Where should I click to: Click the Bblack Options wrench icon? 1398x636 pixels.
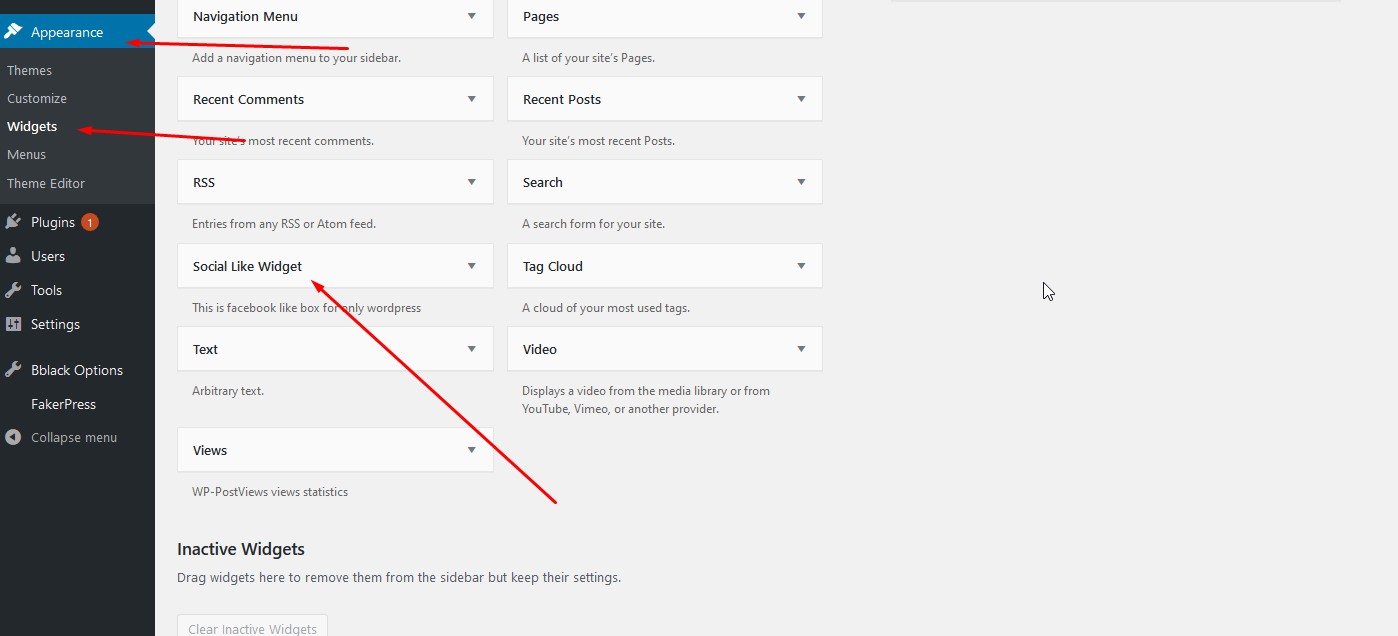13,370
